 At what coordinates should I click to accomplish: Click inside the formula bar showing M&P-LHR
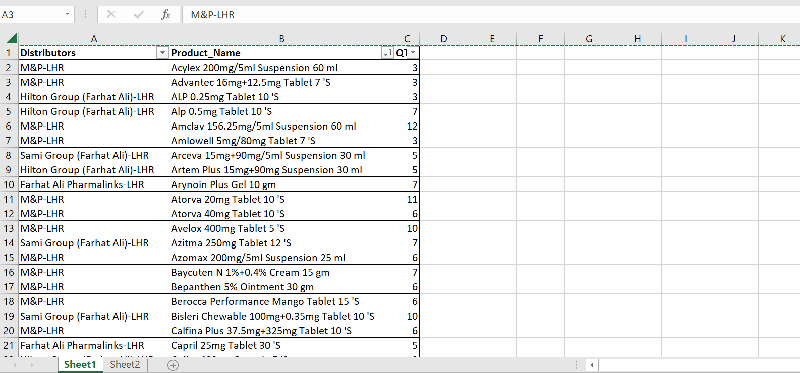coord(490,15)
